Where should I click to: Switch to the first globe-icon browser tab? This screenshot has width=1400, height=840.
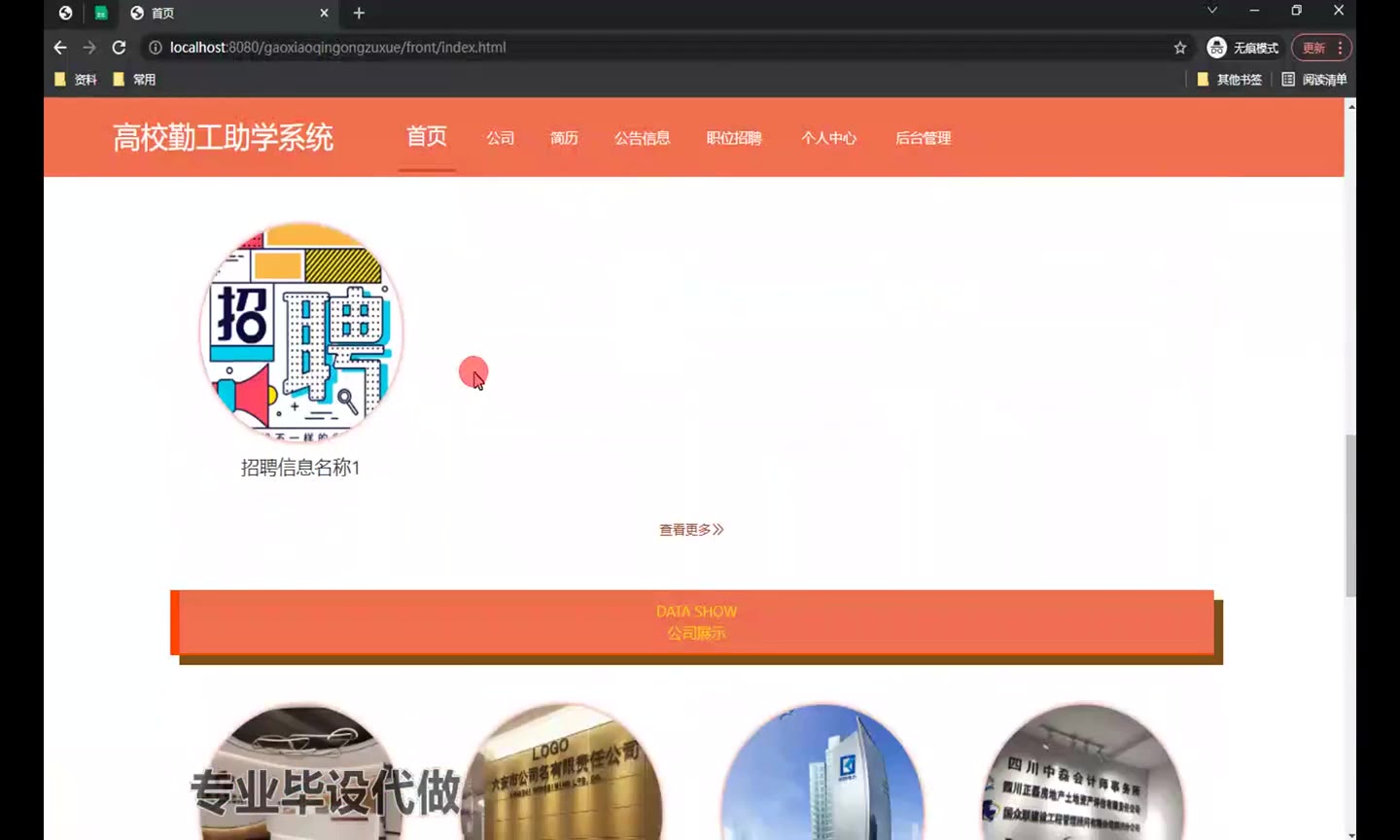pyautogui.click(x=65, y=13)
